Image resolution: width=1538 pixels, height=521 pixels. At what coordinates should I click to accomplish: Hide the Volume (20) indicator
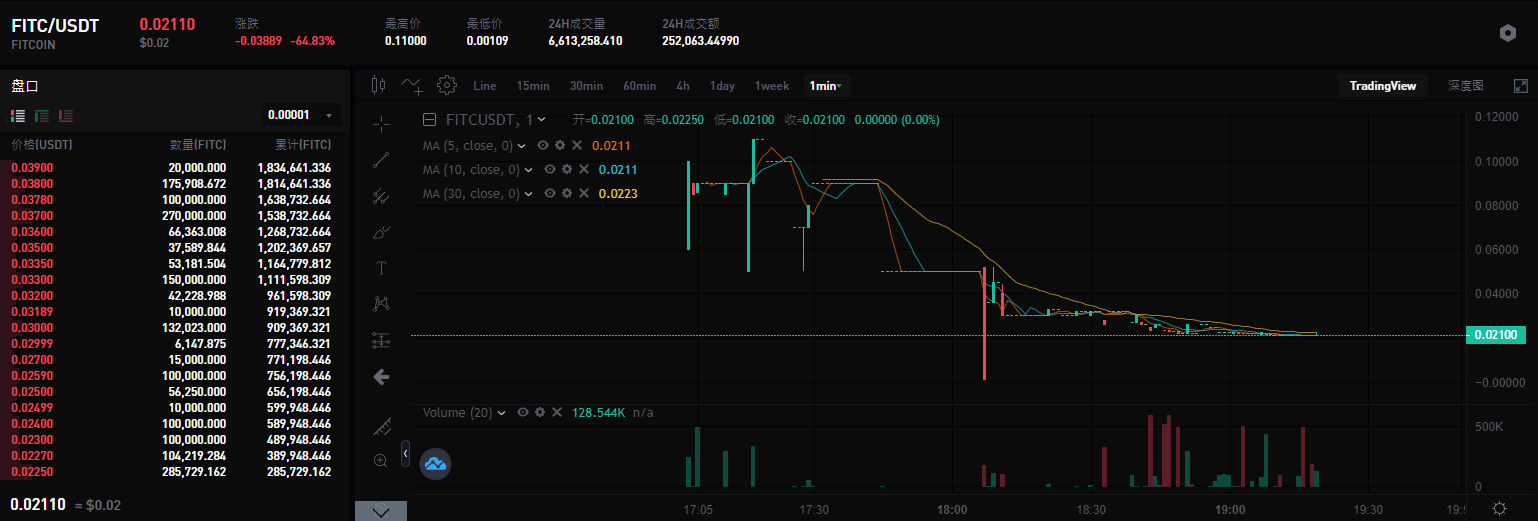[523, 412]
